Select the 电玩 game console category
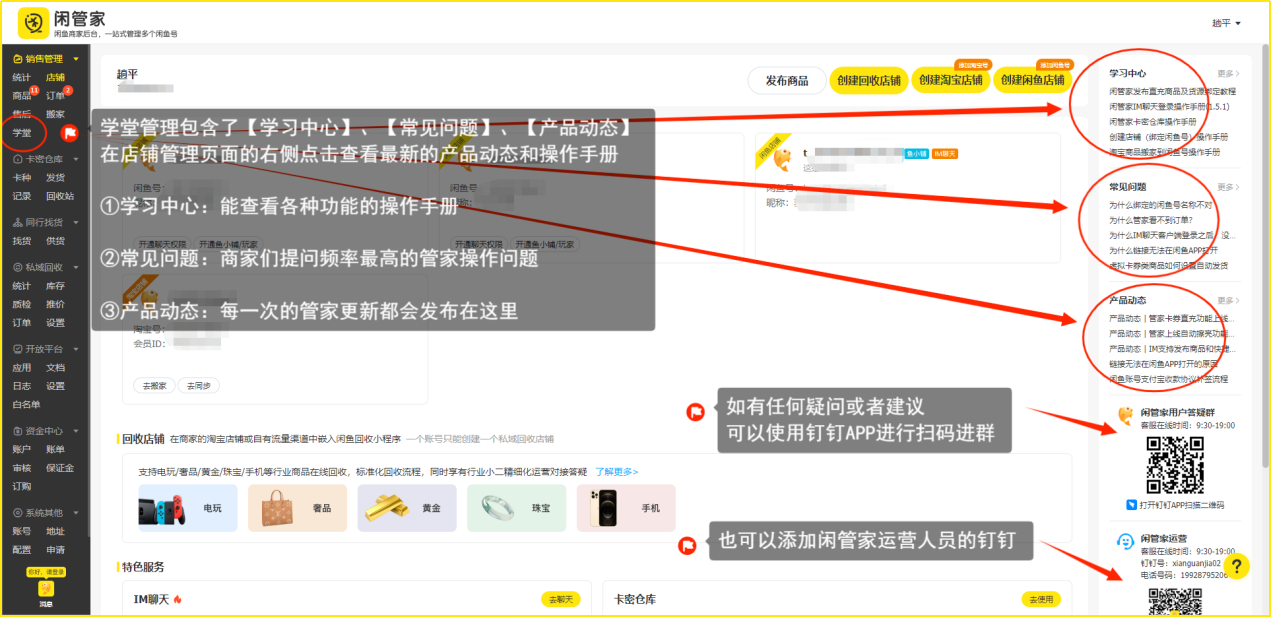Viewport: 1271px width, 618px height. click(188, 508)
